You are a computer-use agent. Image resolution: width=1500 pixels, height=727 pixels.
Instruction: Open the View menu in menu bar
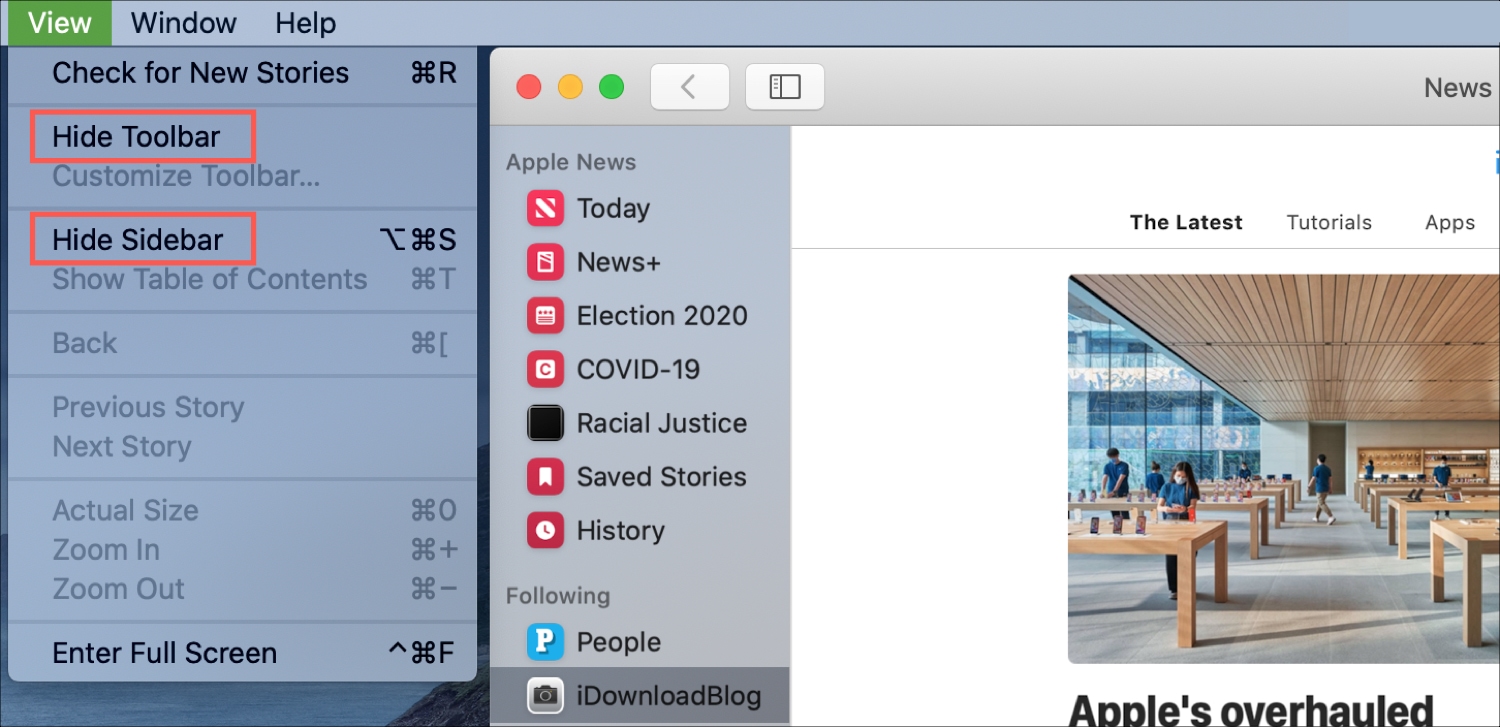tap(60, 22)
